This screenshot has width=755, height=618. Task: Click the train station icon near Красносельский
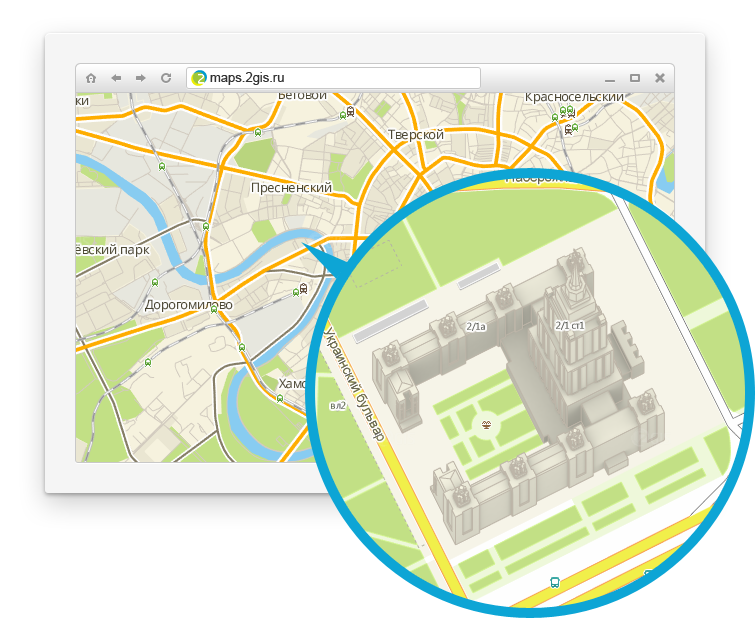click(x=568, y=129)
